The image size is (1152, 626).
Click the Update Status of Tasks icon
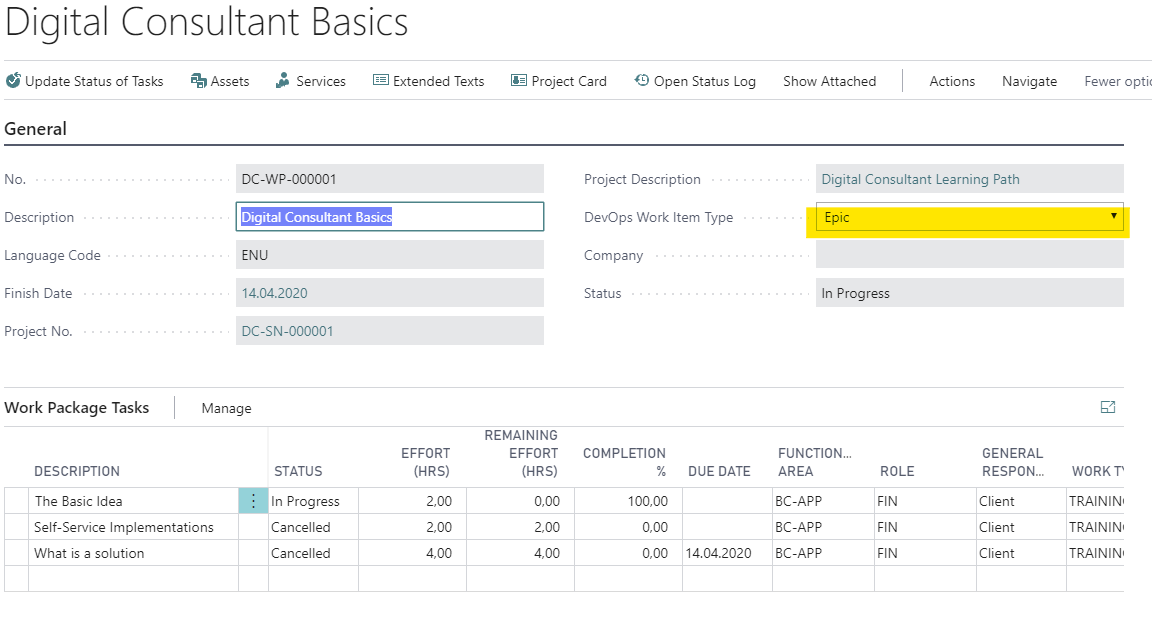13,81
